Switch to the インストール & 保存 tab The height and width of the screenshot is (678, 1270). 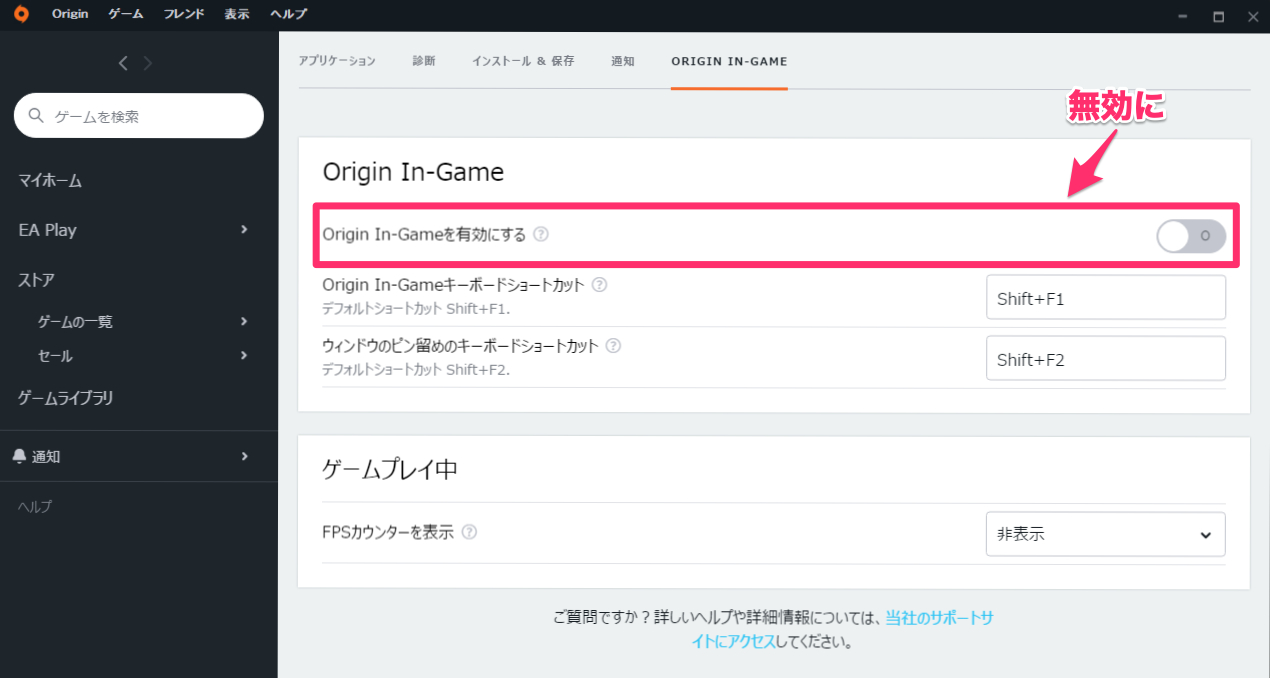pyautogui.click(x=523, y=61)
